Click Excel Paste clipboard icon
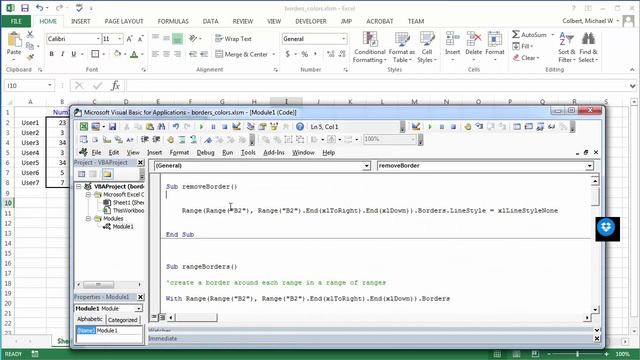 tap(14, 40)
